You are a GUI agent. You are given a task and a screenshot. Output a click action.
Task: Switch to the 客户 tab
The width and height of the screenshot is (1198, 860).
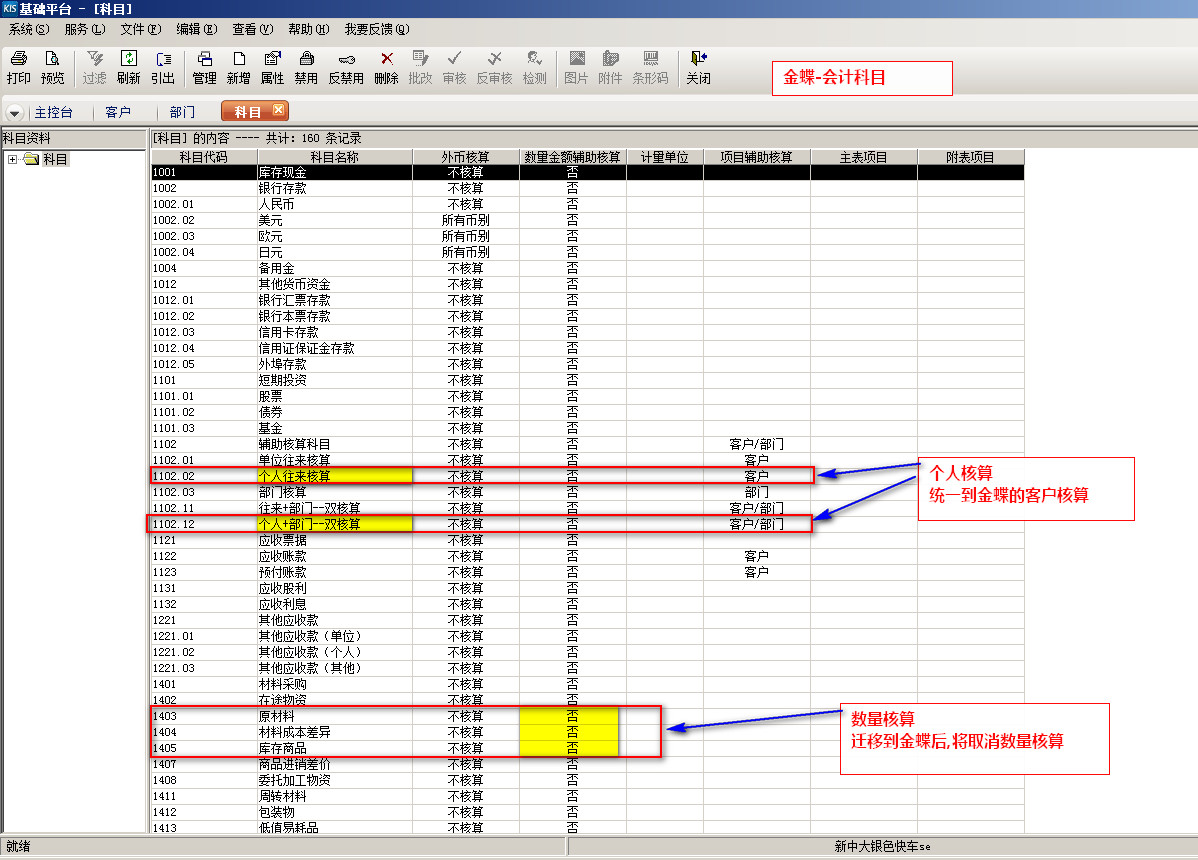118,113
